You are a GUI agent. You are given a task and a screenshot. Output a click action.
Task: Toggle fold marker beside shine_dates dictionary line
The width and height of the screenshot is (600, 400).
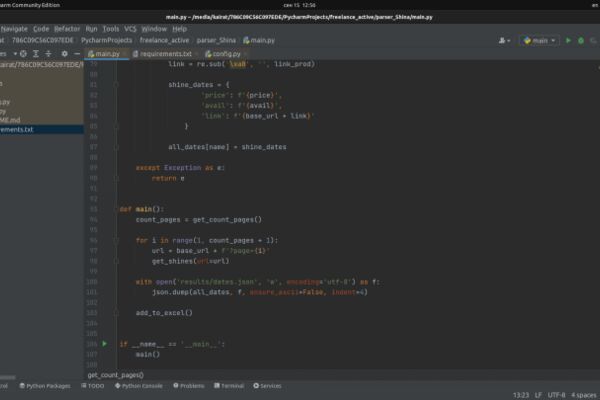pyautogui.click(x=116, y=85)
